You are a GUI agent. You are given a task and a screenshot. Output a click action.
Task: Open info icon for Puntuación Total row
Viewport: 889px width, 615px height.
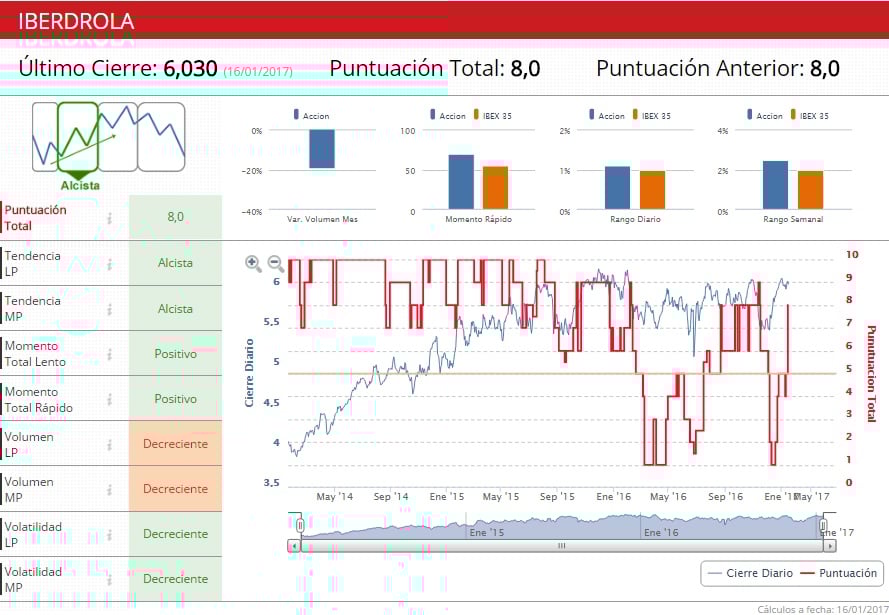[109, 218]
